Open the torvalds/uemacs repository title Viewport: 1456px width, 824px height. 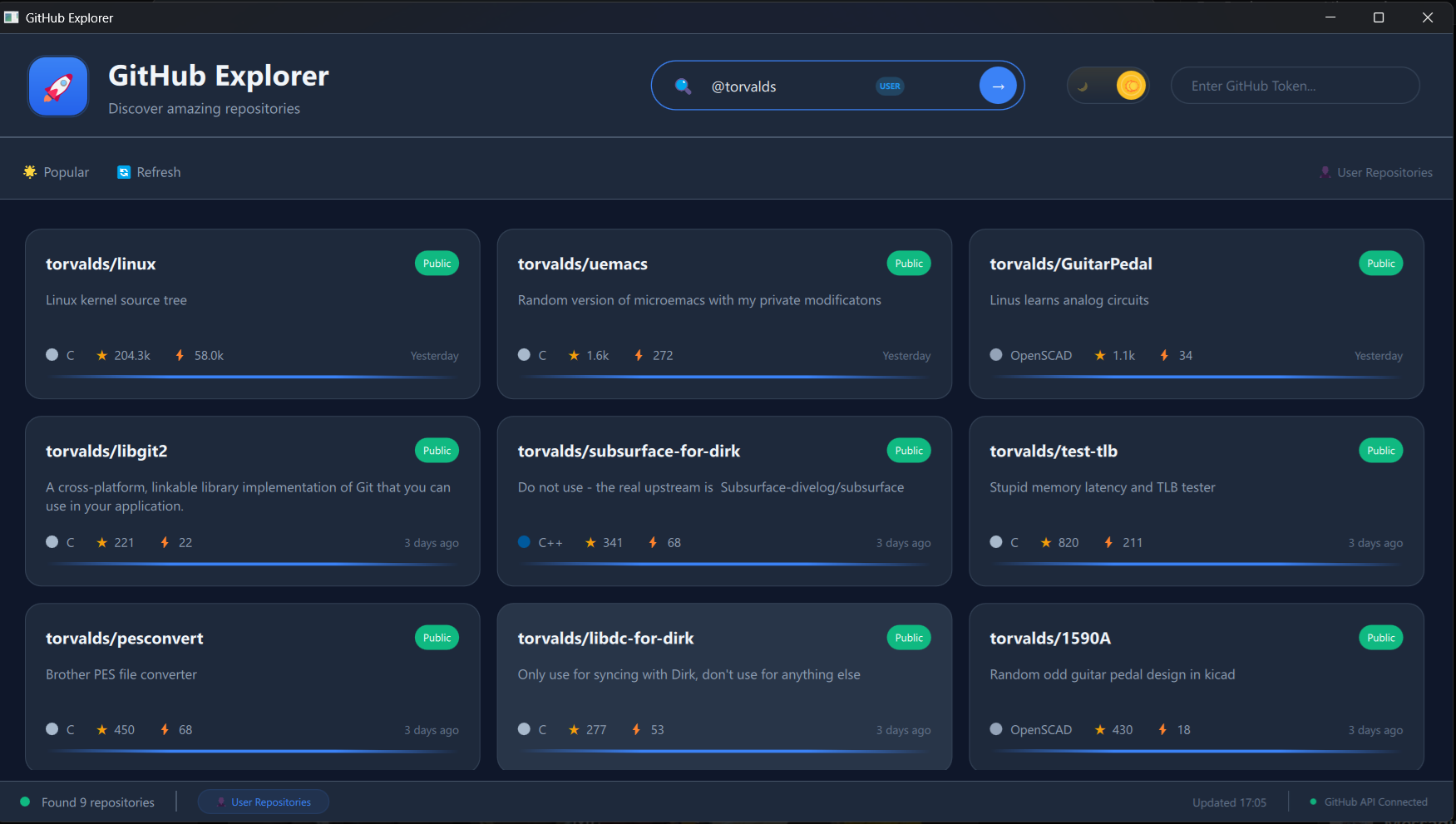click(x=583, y=264)
